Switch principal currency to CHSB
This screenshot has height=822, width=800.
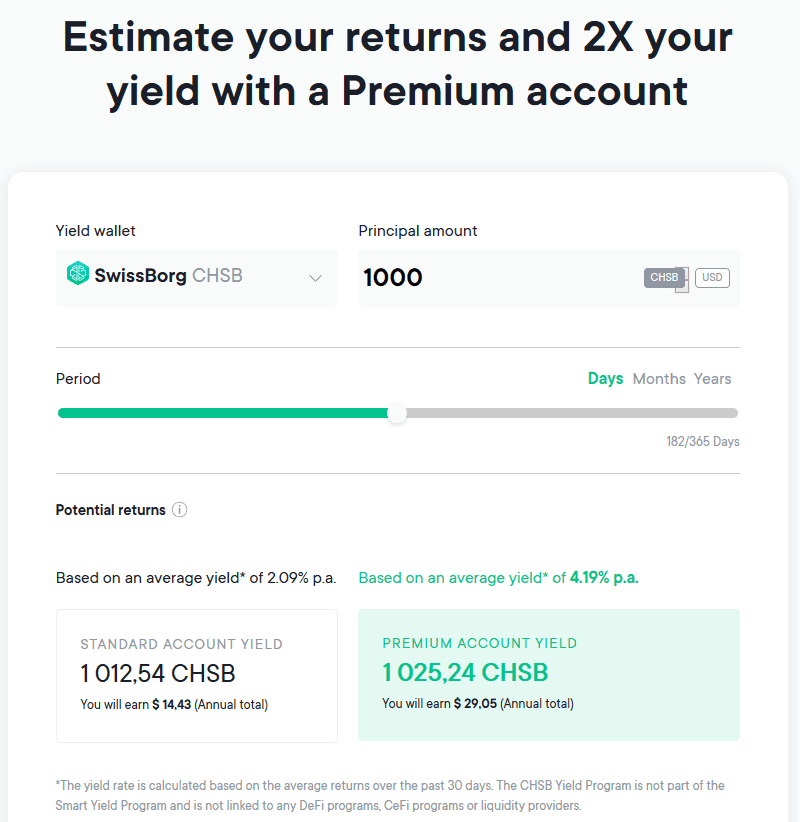tap(664, 277)
